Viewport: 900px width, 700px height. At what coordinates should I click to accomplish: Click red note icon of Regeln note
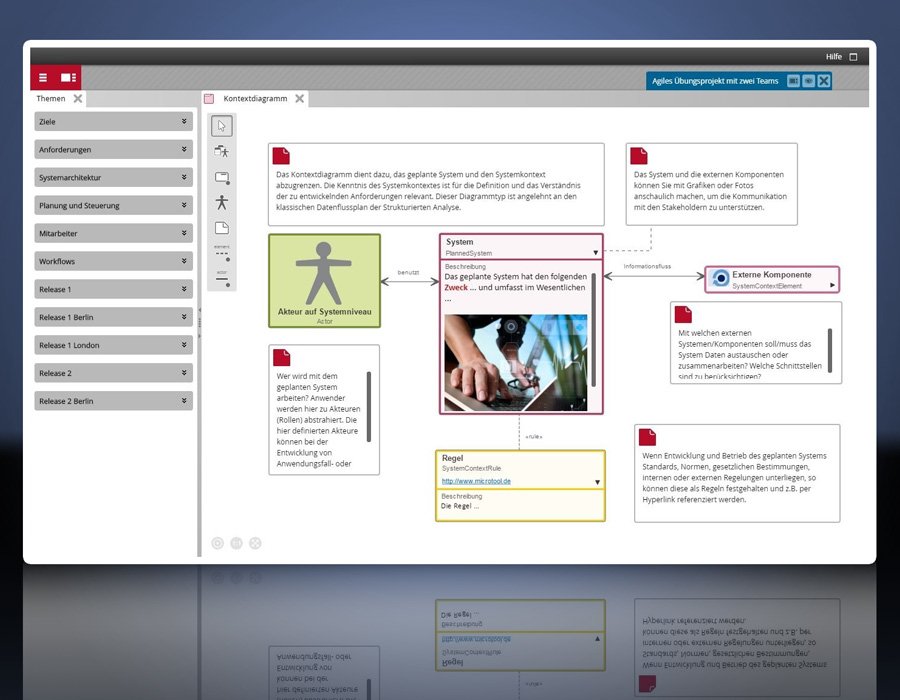tap(647, 437)
